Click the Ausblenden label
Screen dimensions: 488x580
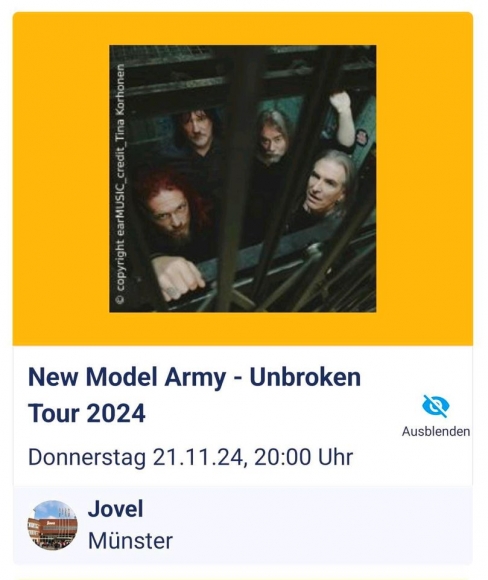(x=436, y=431)
